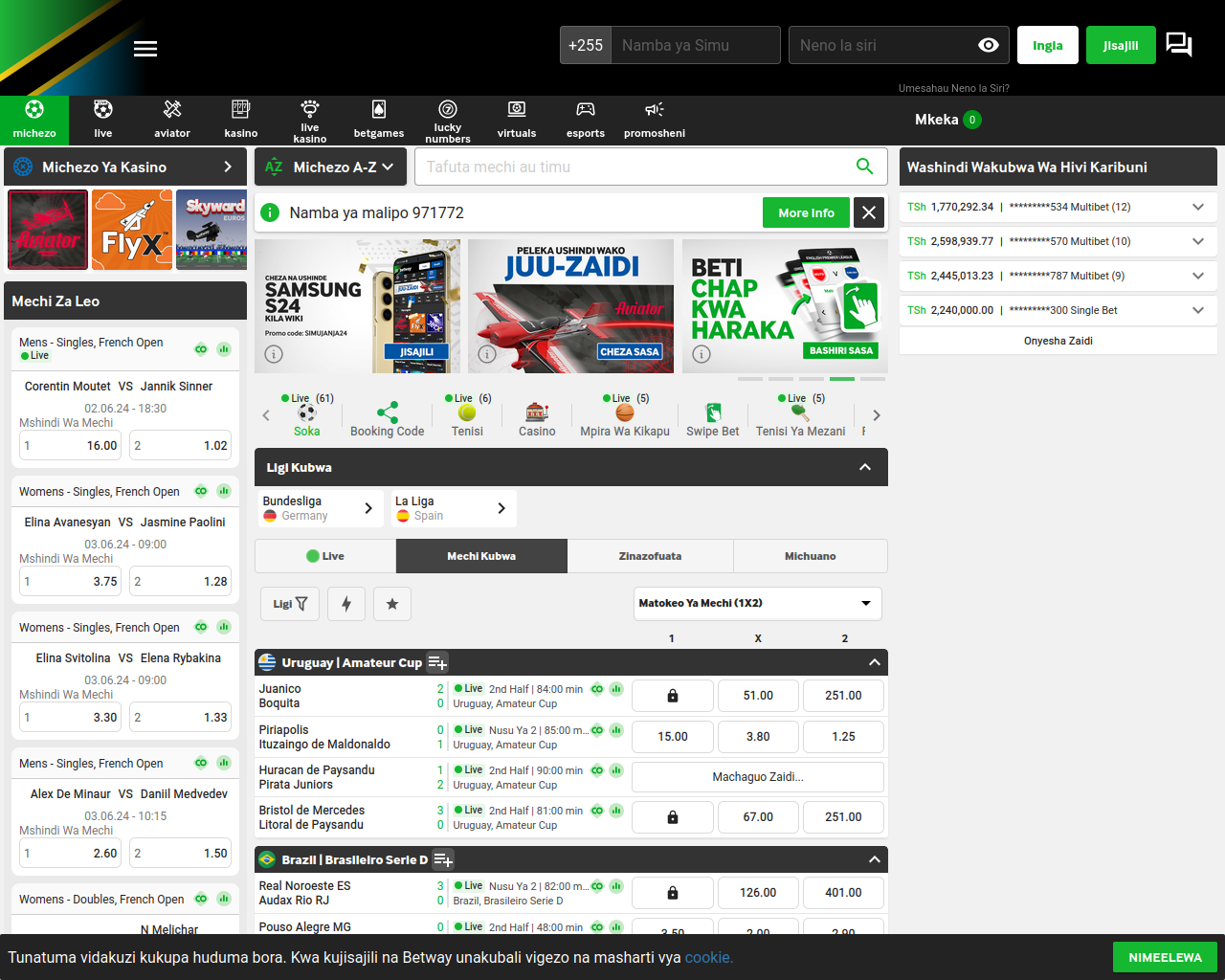Accept cookies with NIMEELEWA button
Screen dimensions: 1225x980
pos(1165,957)
